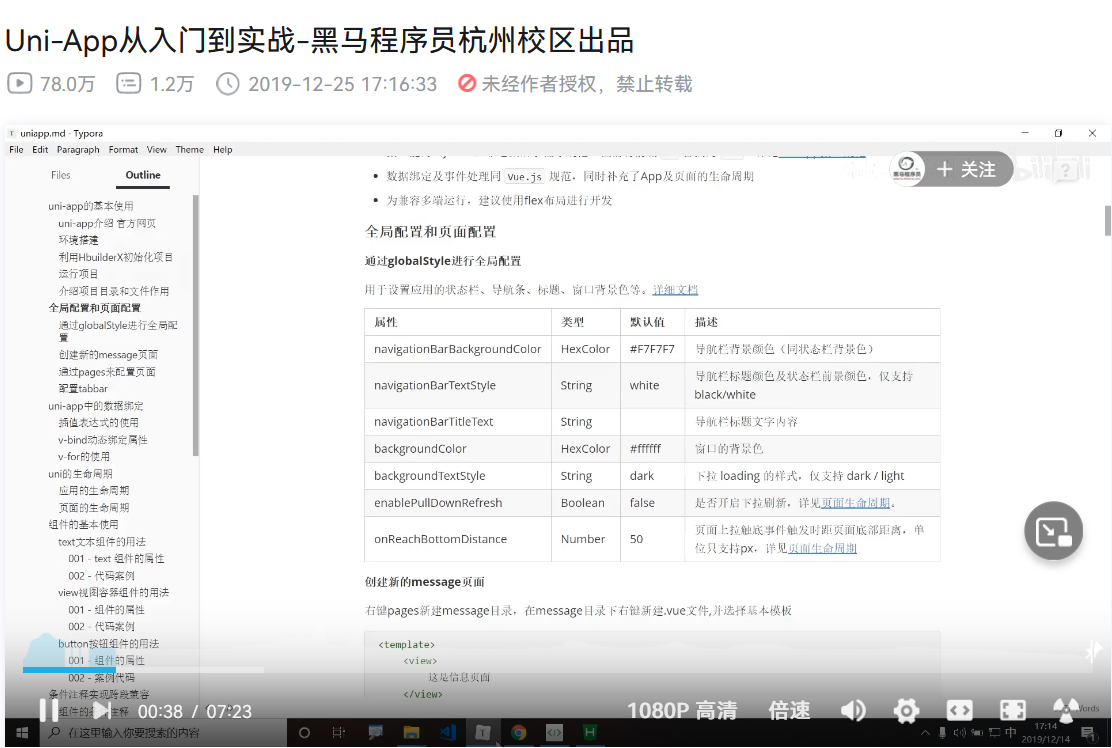Image resolution: width=1112 pixels, height=748 pixels.
Task: Open the 倍速 playback speed menu
Action: click(789, 710)
